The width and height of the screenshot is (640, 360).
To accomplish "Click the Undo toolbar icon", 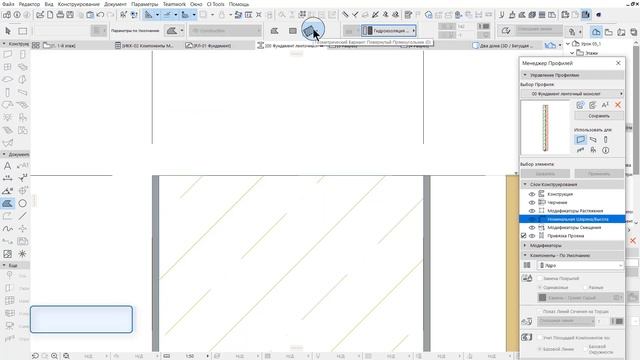I will click(x=100, y=15).
